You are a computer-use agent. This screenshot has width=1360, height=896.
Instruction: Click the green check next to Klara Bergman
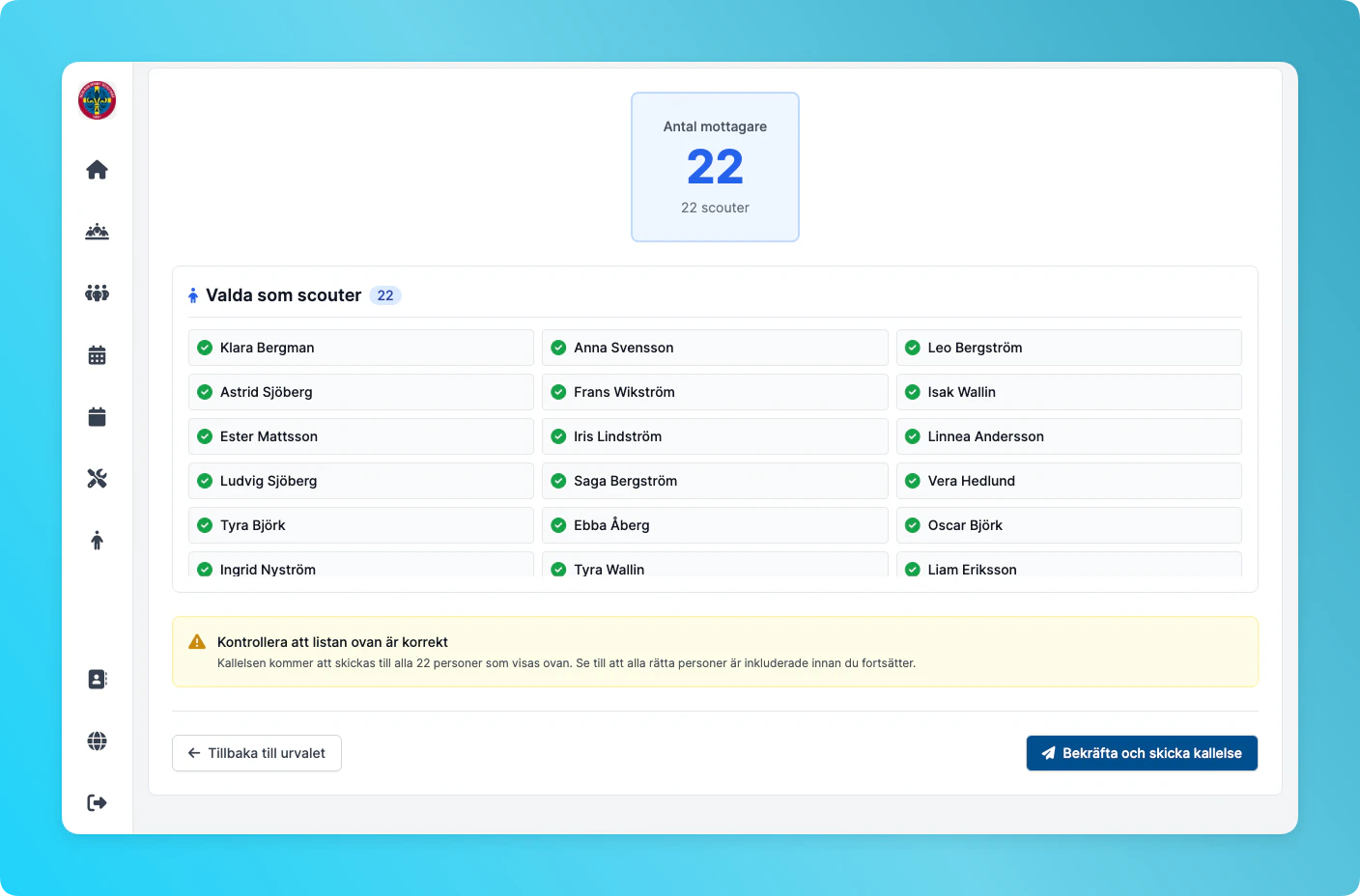tap(205, 348)
